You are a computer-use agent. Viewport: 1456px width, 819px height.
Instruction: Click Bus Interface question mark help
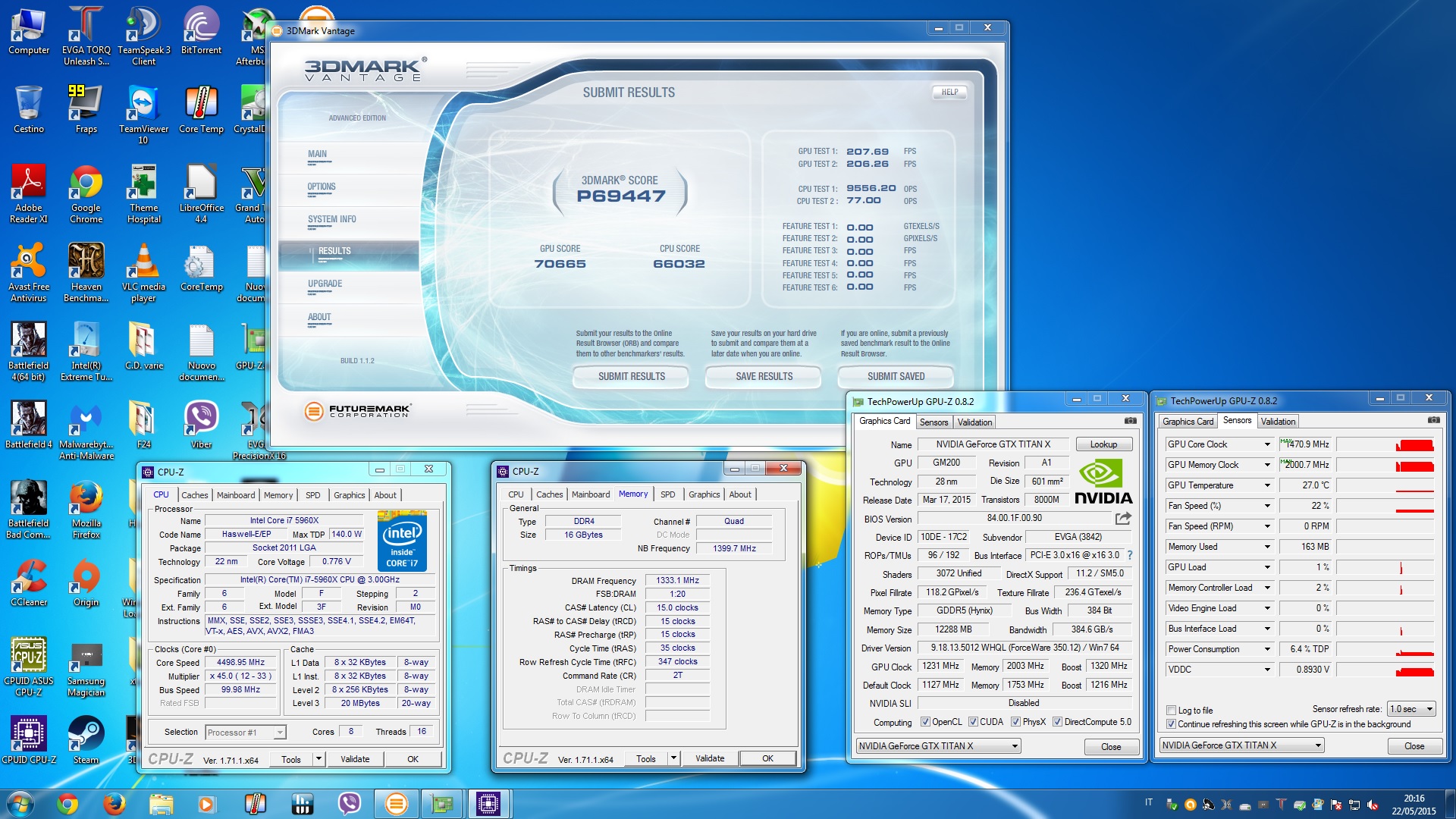click(1129, 555)
